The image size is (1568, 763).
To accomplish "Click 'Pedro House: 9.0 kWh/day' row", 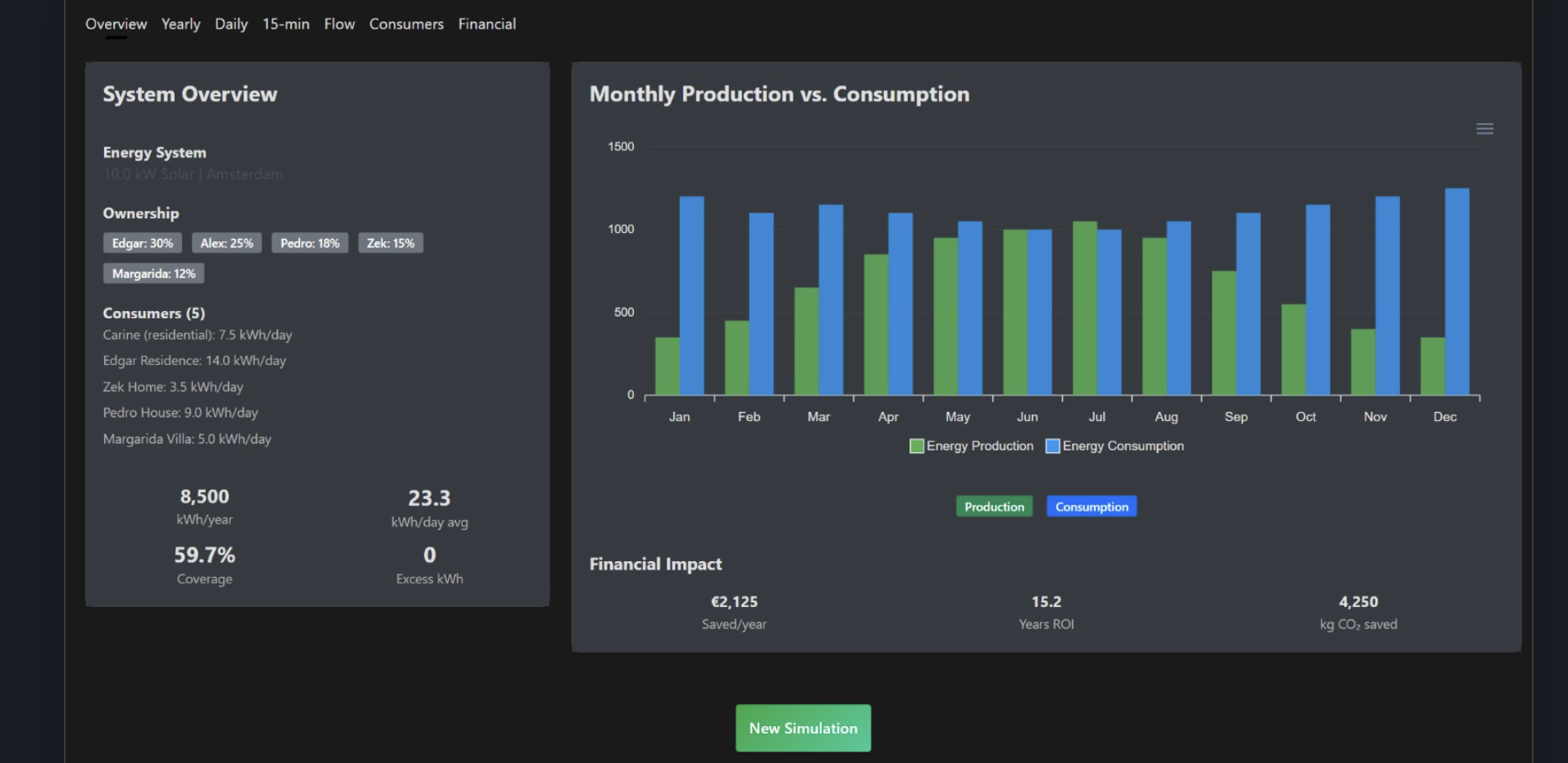I will 180,413.
